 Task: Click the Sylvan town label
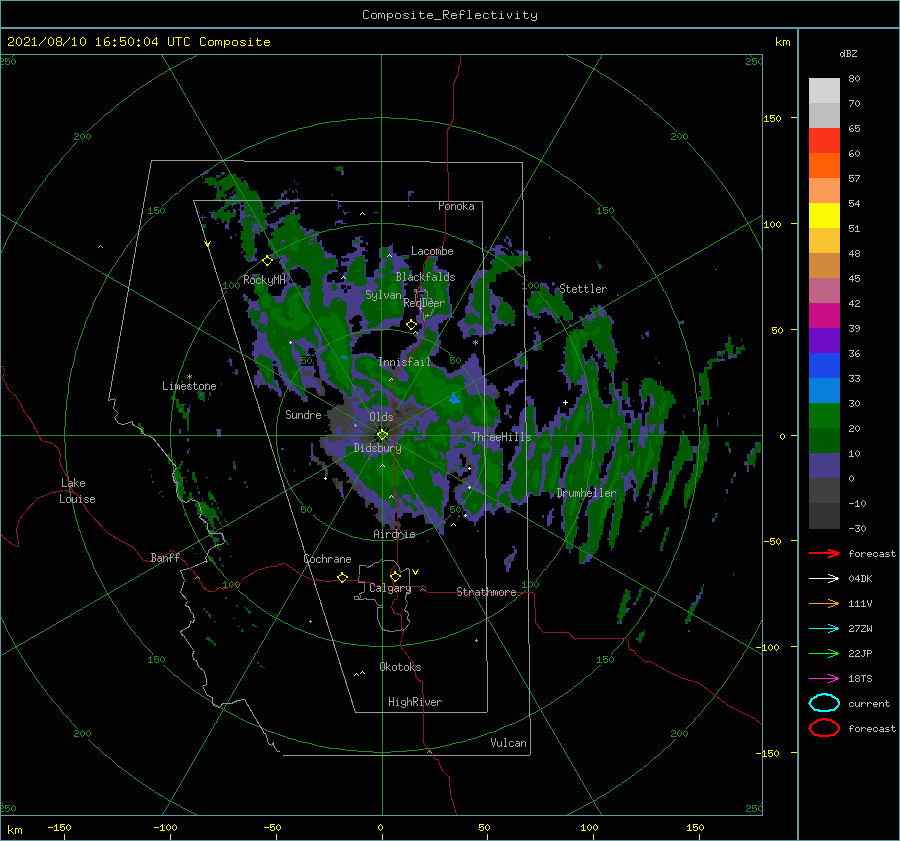(383, 295)
